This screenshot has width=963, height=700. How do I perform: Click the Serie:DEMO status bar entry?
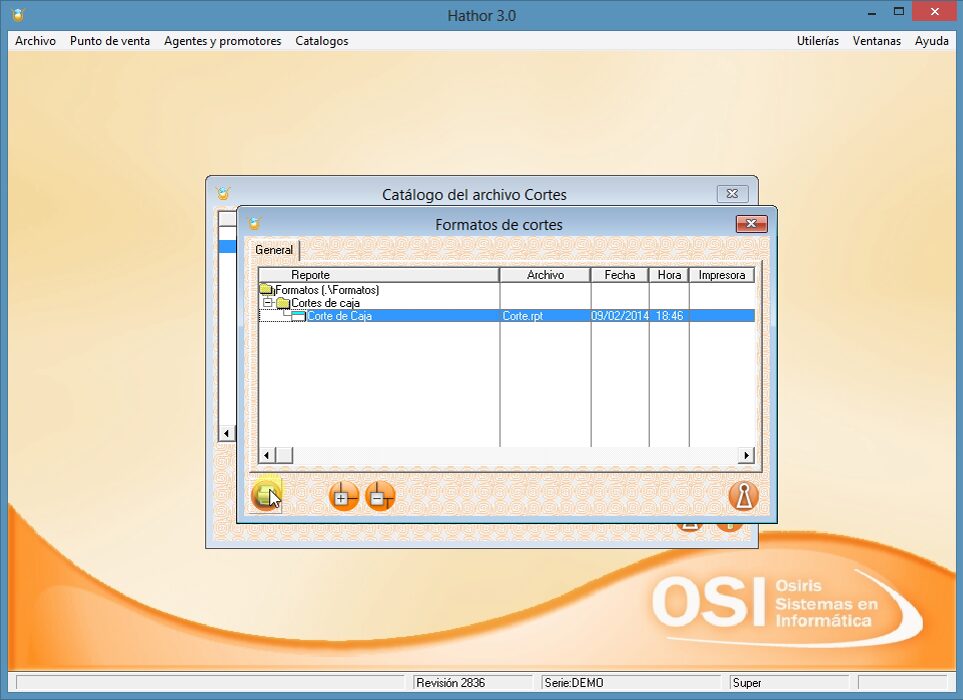pyautogui.click(x=631, y=682)
